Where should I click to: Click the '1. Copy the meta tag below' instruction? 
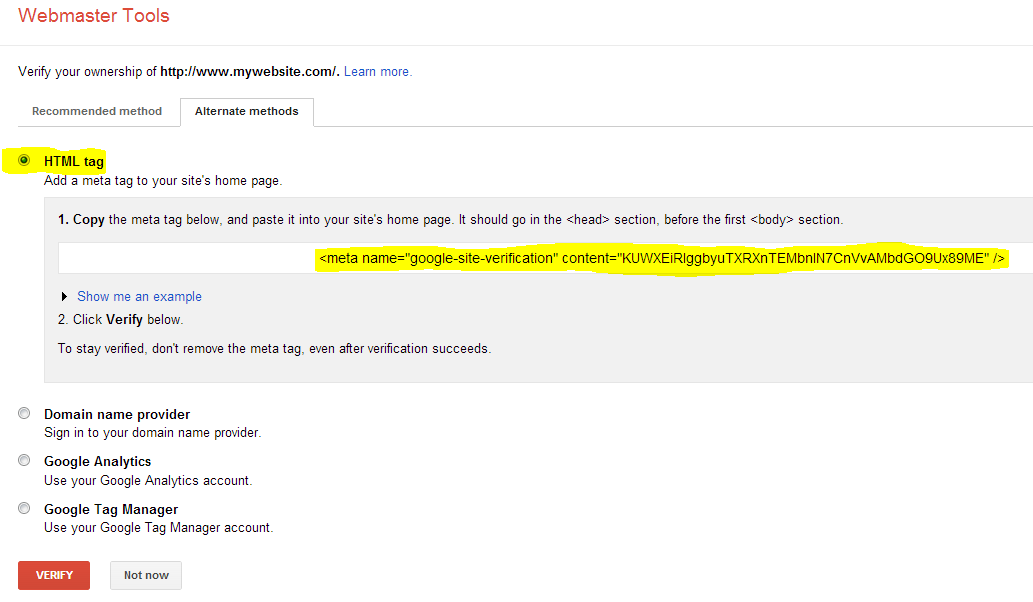450,219
